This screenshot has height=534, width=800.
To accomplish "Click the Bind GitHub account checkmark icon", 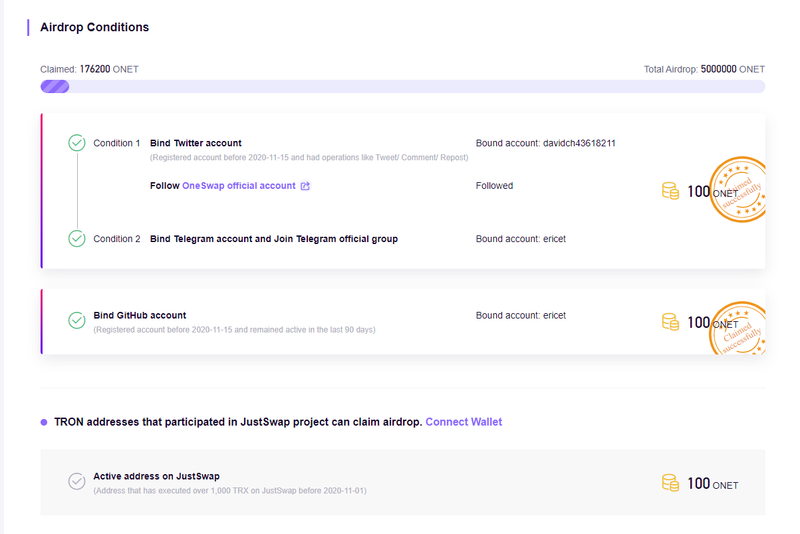I will tap(77, 320).
